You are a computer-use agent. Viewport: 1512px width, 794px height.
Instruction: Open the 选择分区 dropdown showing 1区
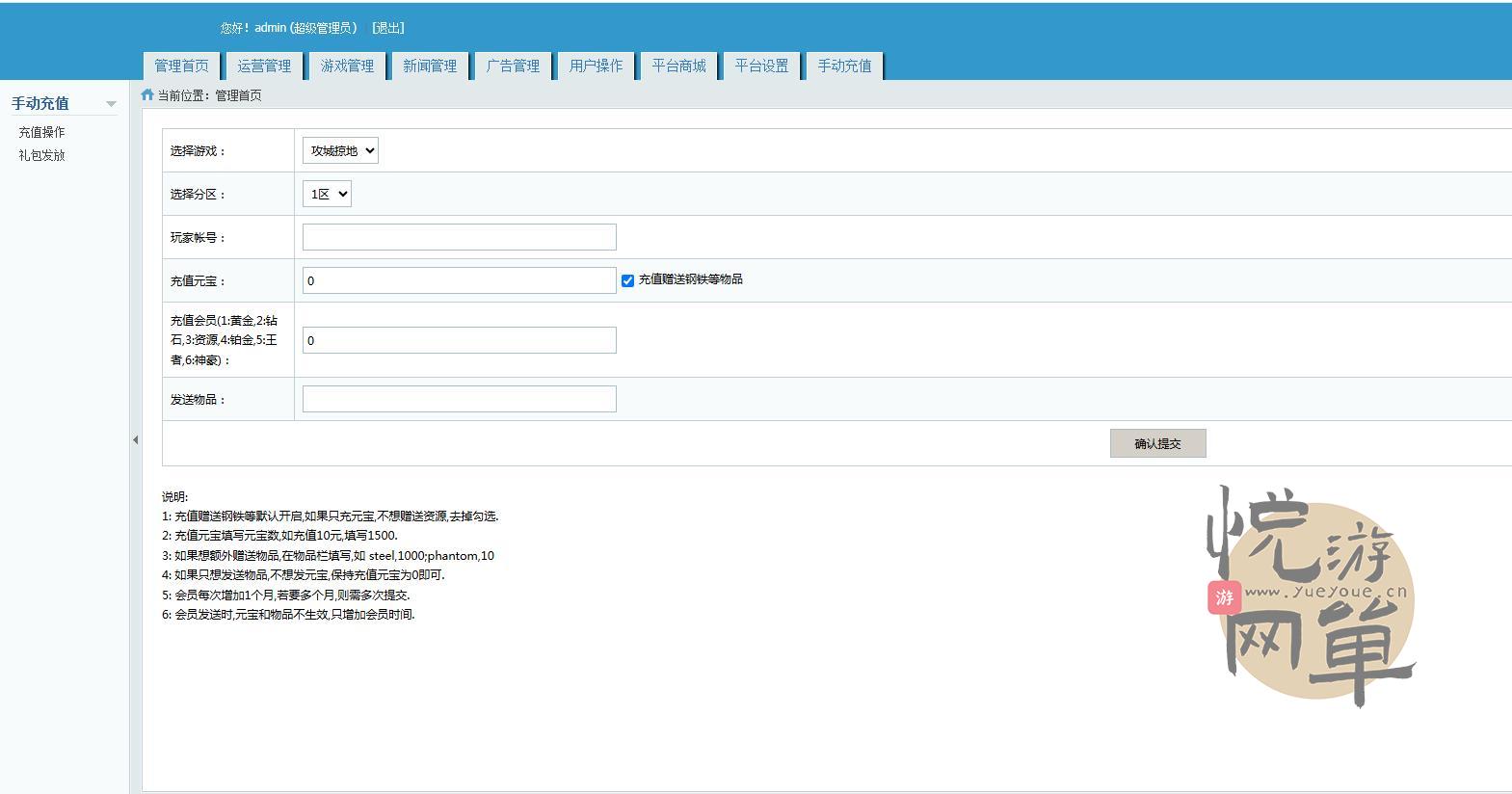(327, 194)
